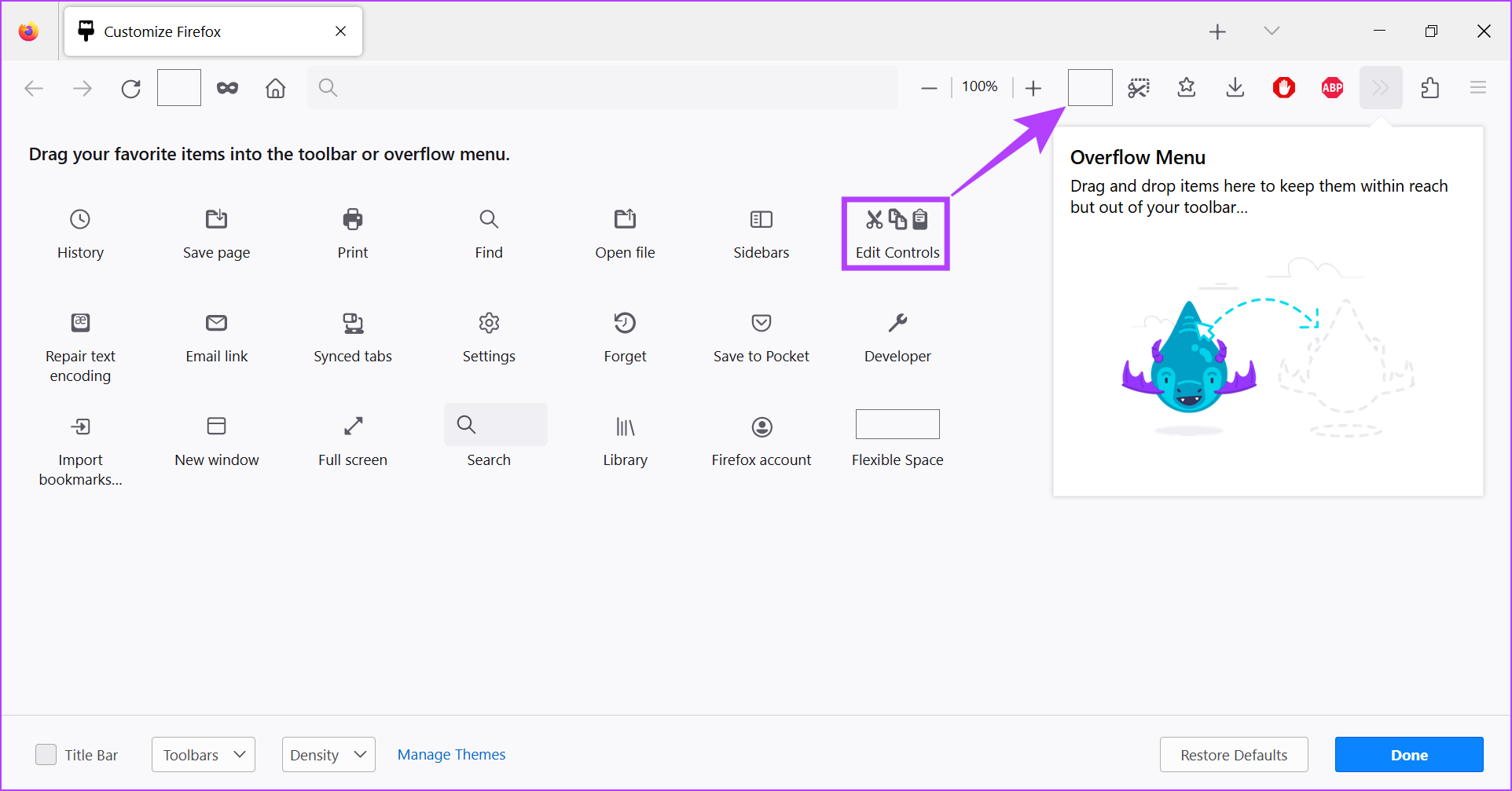Select the Sidebars icon

(761, 219)
